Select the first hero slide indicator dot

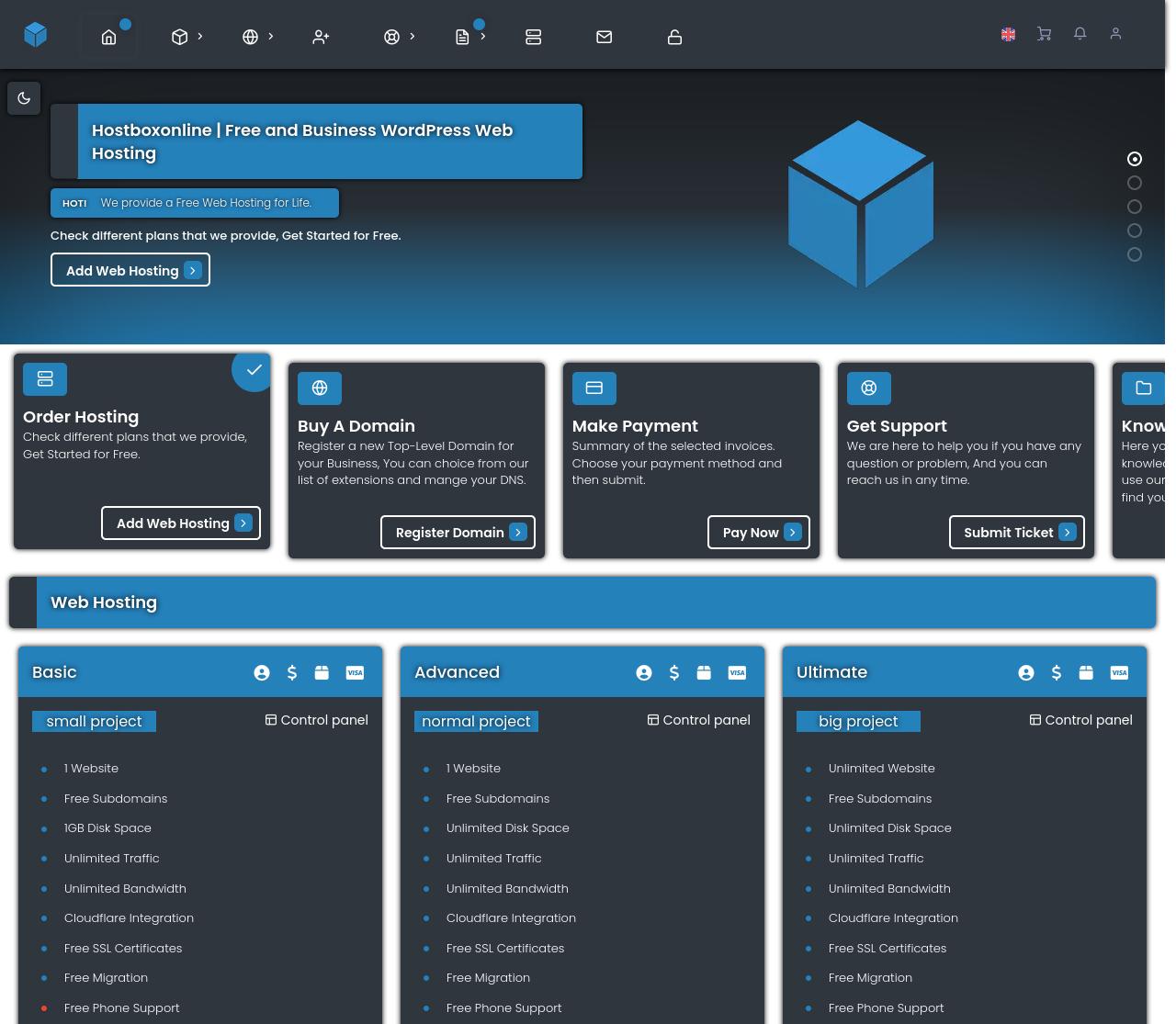(x=1135, y=159)
